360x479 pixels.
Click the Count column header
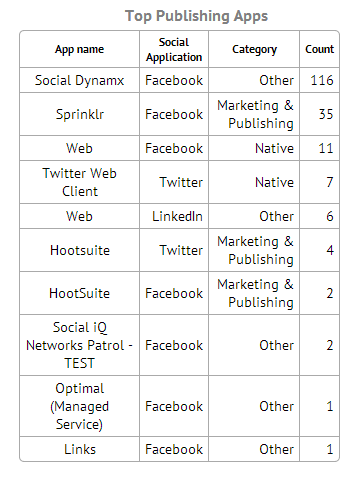(319, 49)
